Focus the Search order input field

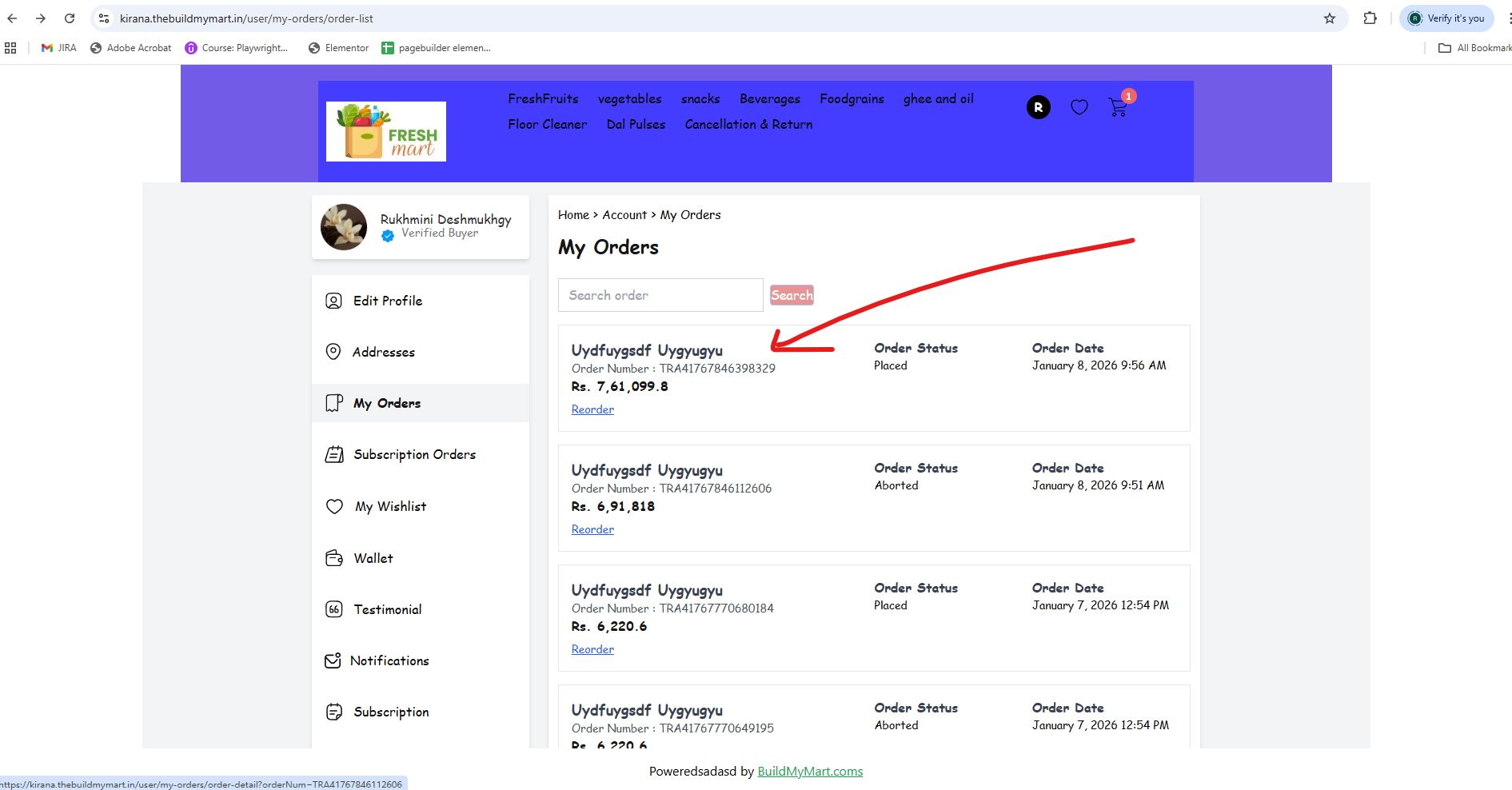[660, 295]
